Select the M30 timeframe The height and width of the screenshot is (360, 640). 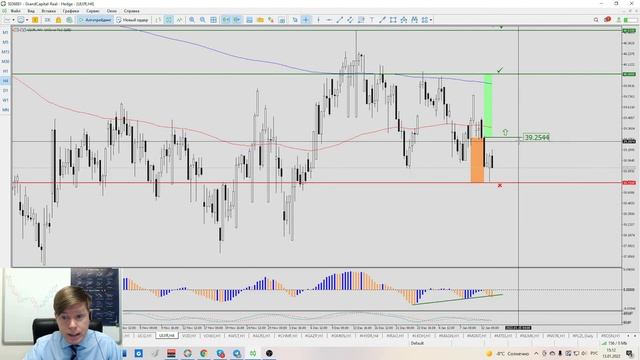coord(5,62)
